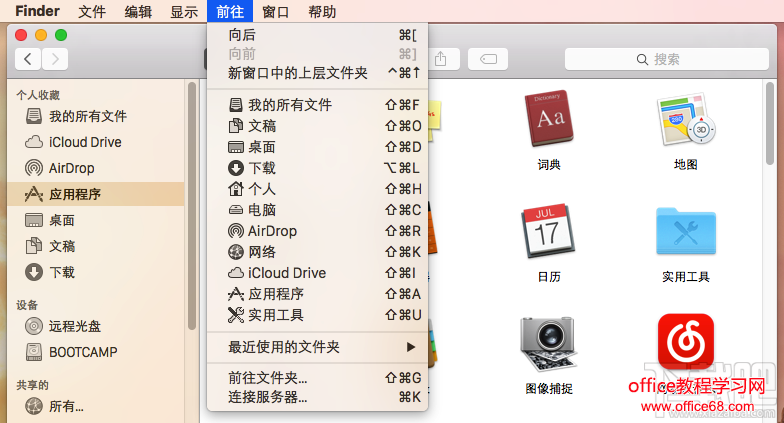Click the forward navigation arrow button

pos(55,59)
